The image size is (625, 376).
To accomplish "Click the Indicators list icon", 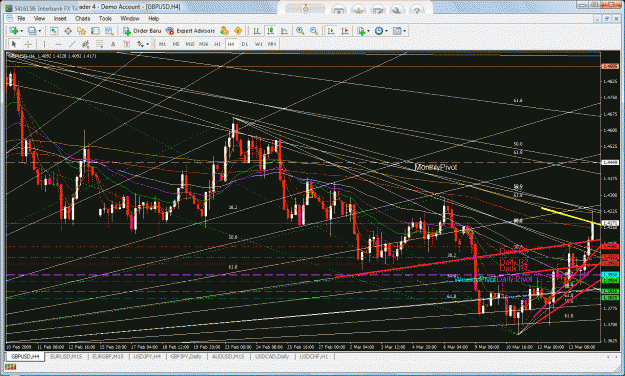I will (x=361, y=31).
